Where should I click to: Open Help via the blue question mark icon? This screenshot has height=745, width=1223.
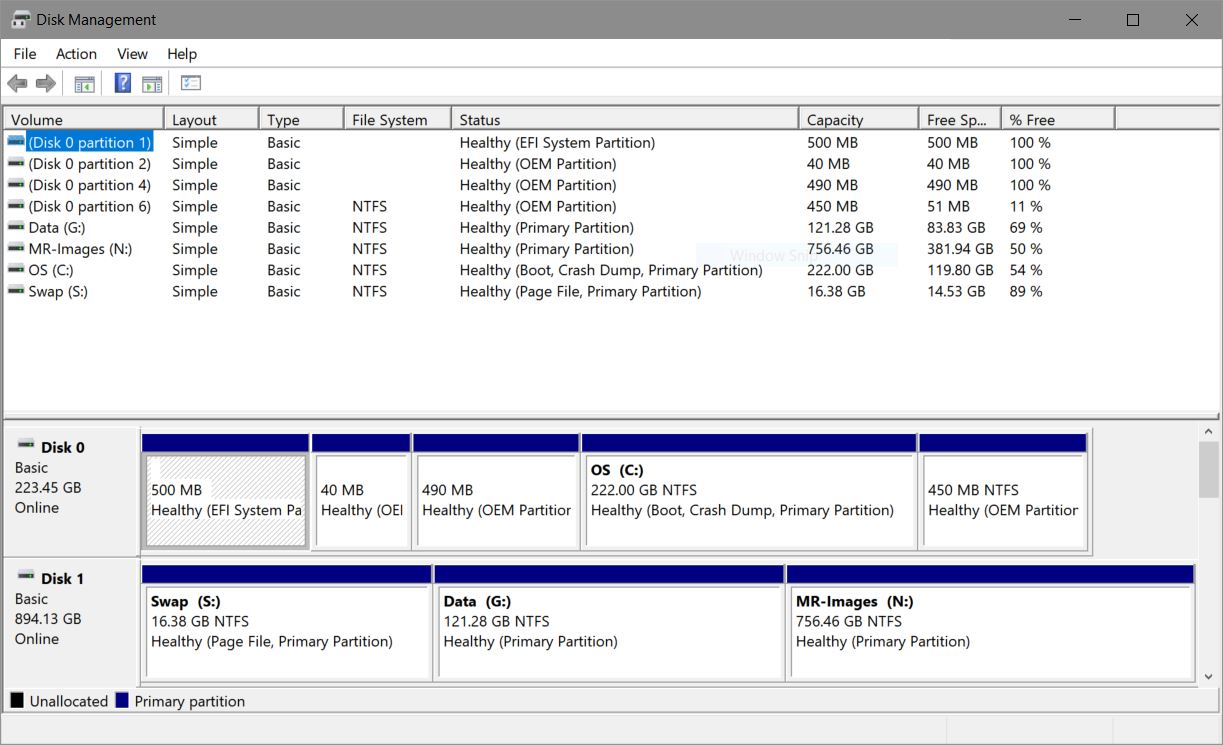click(x=123, y=84)
